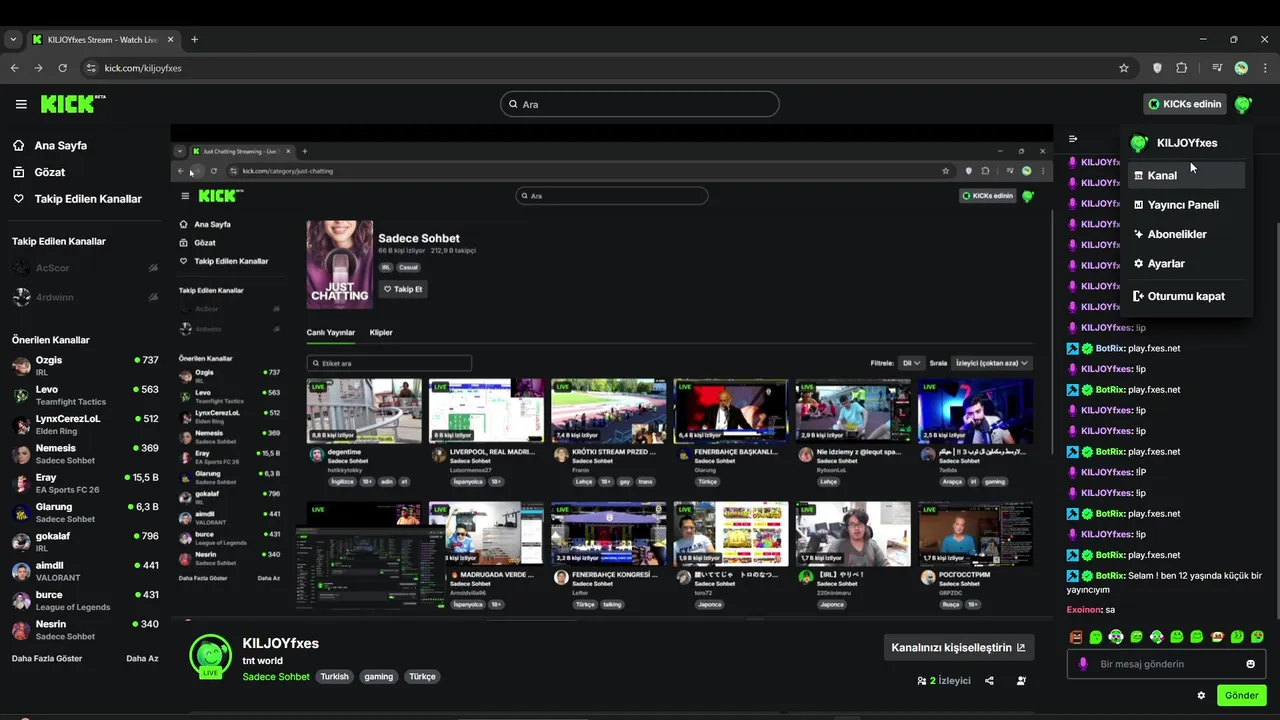
Task: Open the Sadece Sohbet category link
Action: [276, 677]
